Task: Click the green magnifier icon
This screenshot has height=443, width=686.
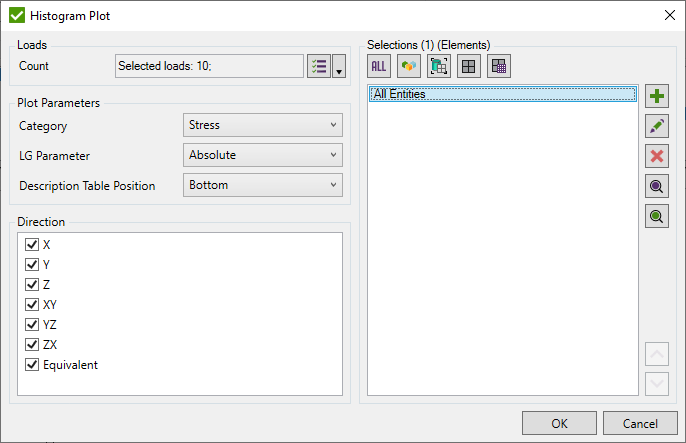Action: [x=657, y=216]
